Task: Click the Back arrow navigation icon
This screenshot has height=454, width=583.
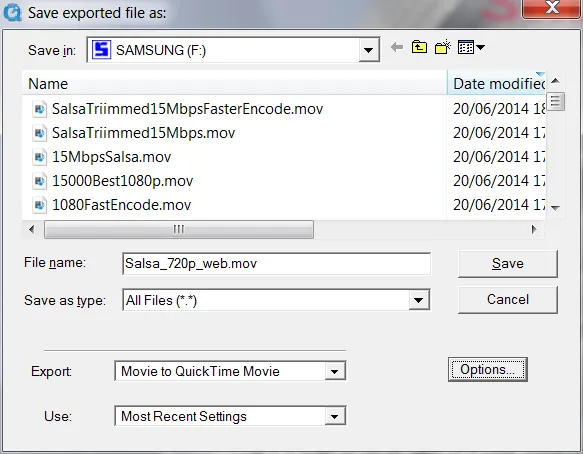Action: [397, 48]
